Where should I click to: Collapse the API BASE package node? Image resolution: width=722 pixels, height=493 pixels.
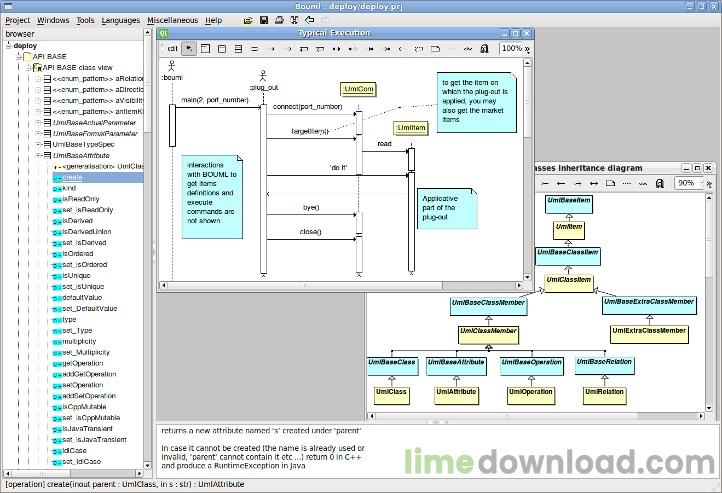coord(17,56)
